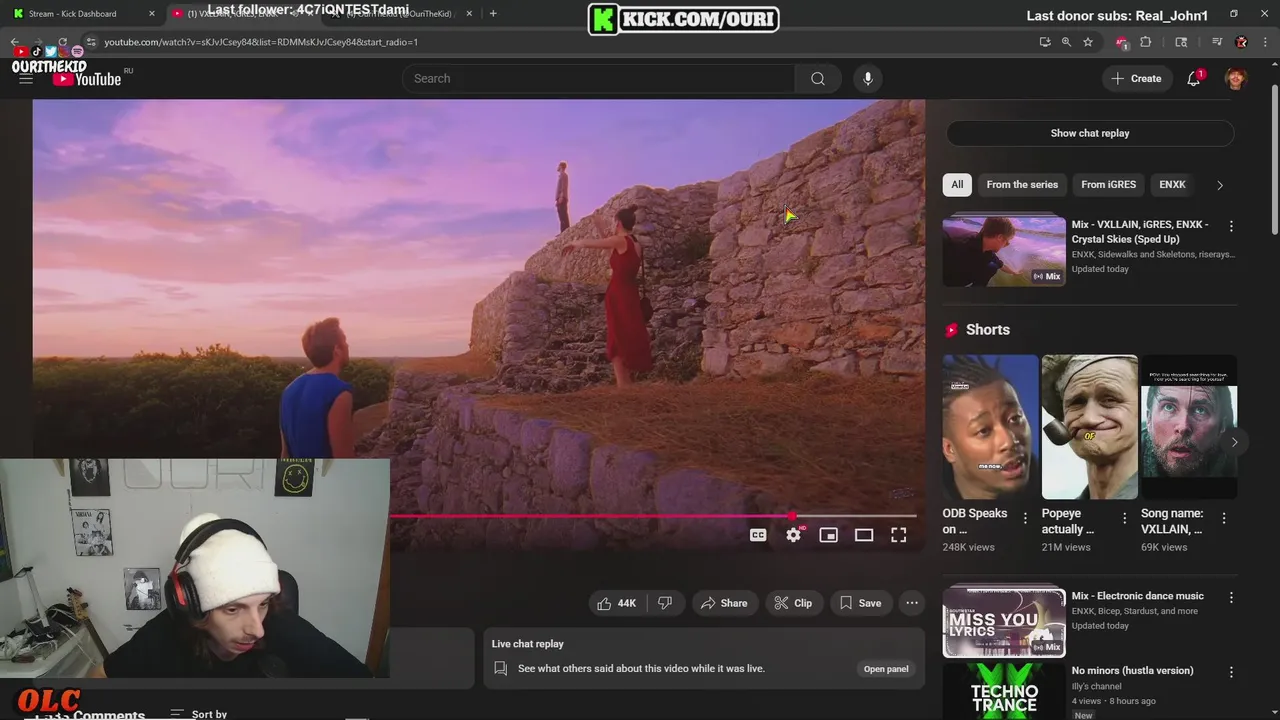1280x720 pixels.
Task: Open site information icon in address bar
Action: (91, 42)
